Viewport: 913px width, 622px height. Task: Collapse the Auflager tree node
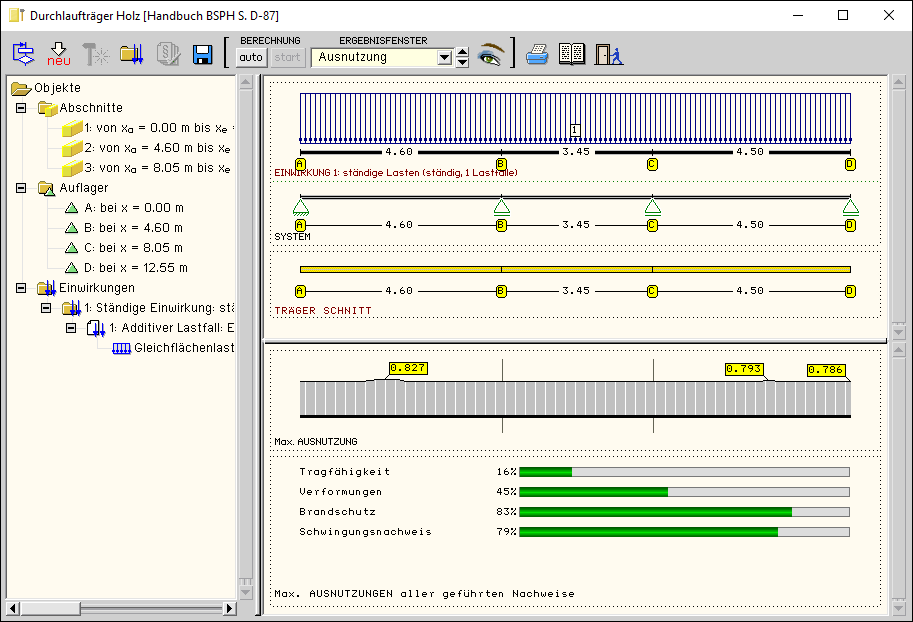click(x=22, y=188)
